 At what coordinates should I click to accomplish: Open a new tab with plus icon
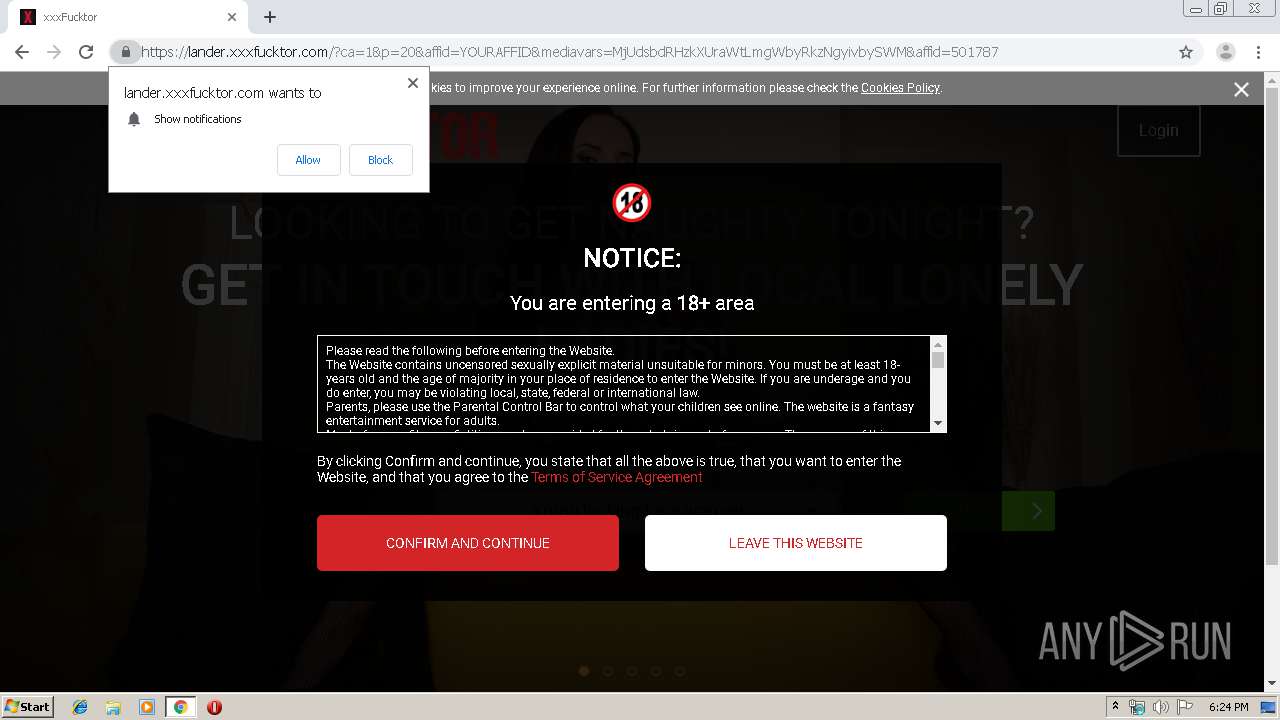click(x=270, y=17)
